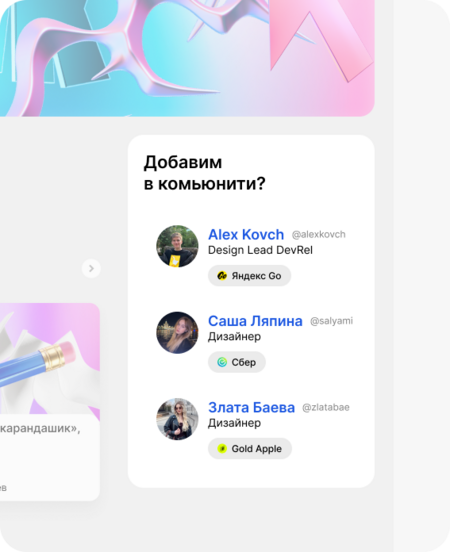Open the top abstract 3D banner image
This screenshot has width=450, height=552.
coord(187,58)
